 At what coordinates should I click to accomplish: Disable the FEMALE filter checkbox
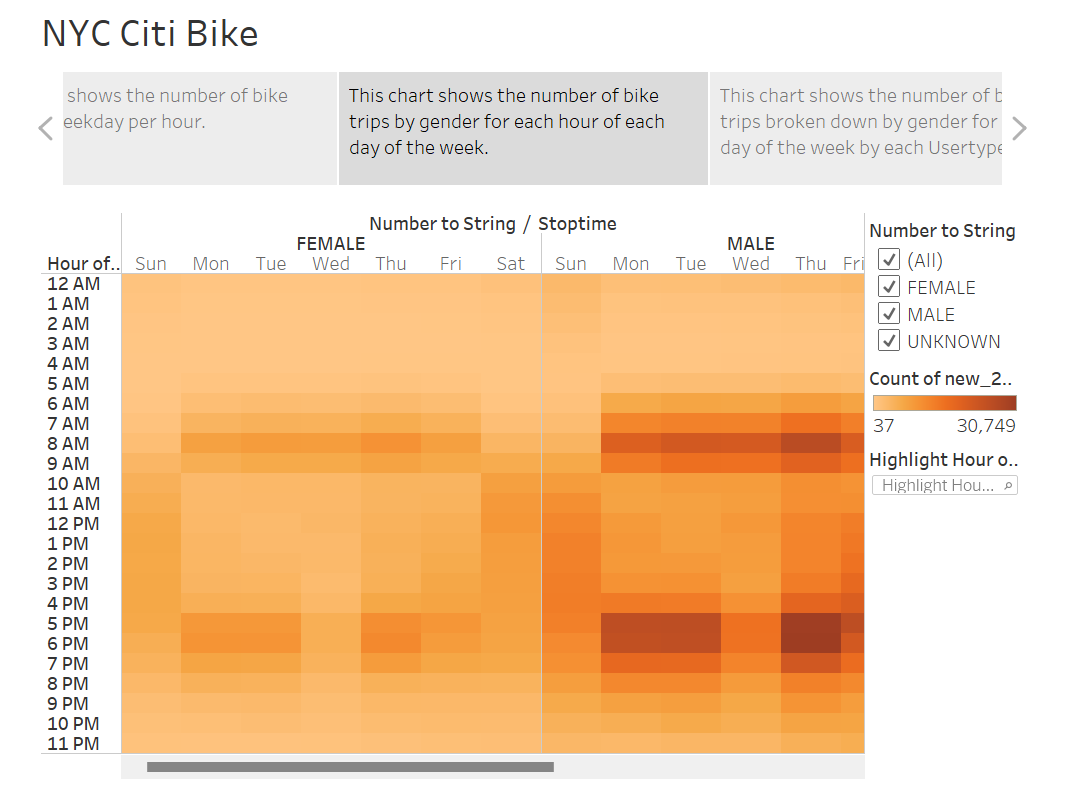tap(888, 286)
